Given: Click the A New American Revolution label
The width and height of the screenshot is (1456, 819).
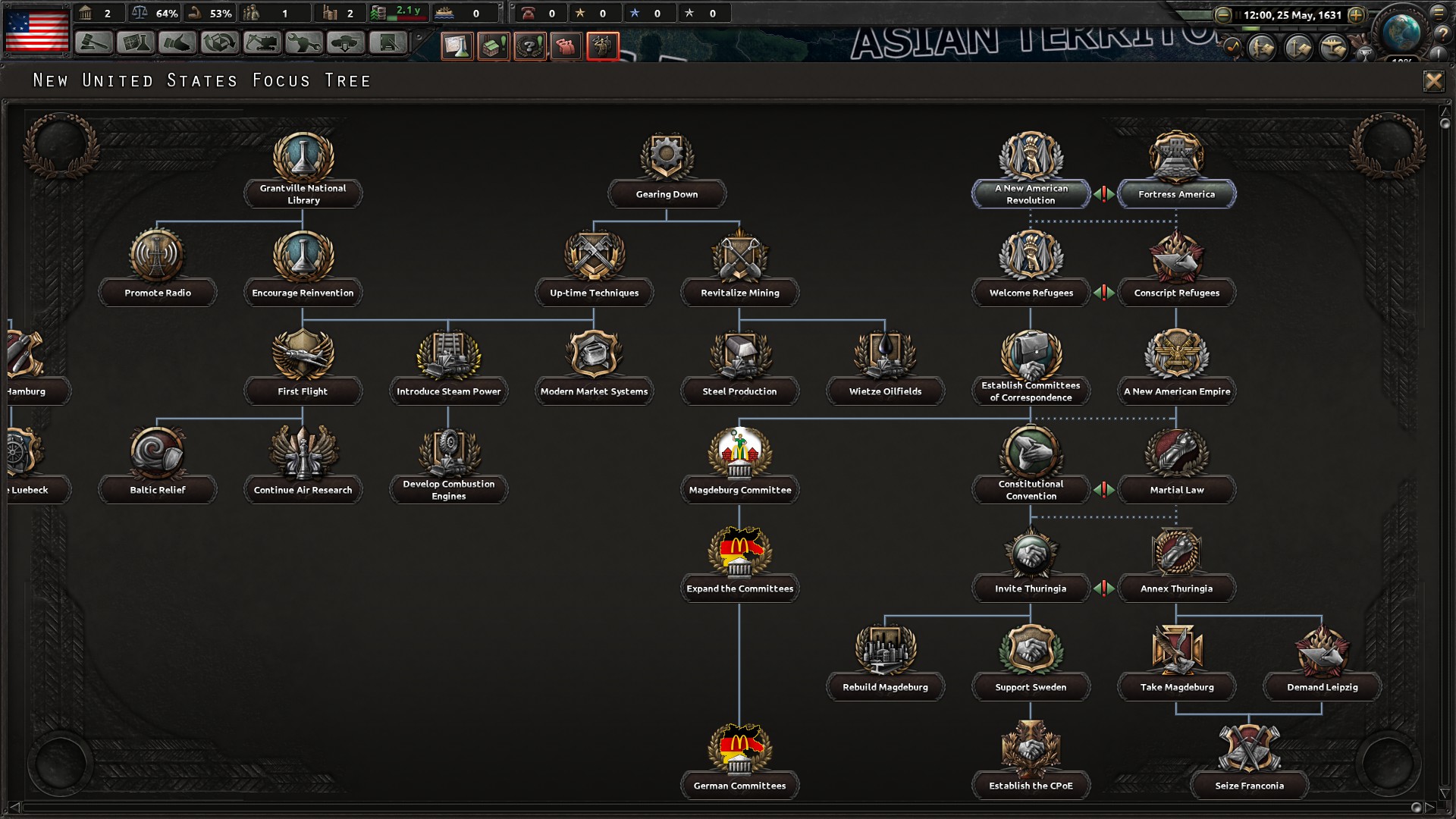Looking at the screenshot, I should pyautogui.click(x=1031, y=194).
